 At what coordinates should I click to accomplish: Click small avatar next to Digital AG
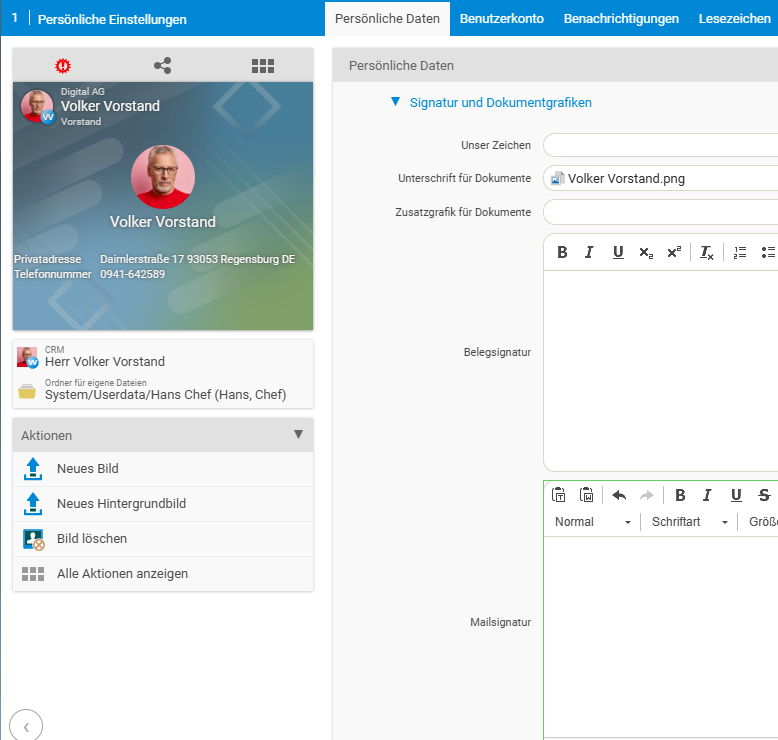point(37,106)
